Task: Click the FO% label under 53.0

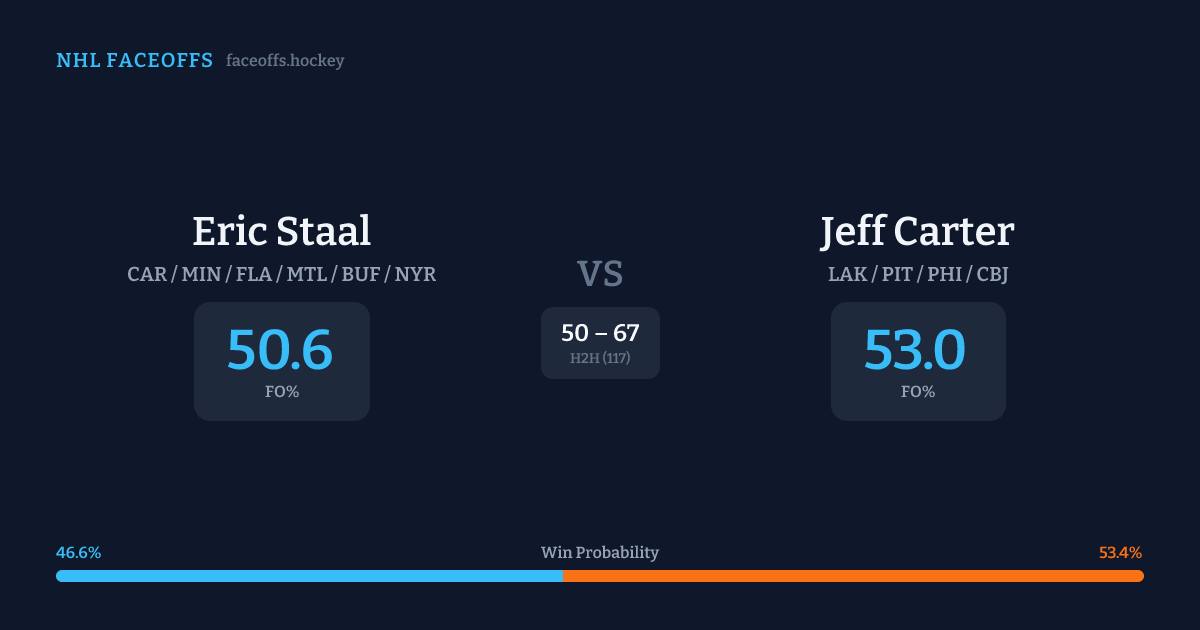Action: (x=918, y=392)
